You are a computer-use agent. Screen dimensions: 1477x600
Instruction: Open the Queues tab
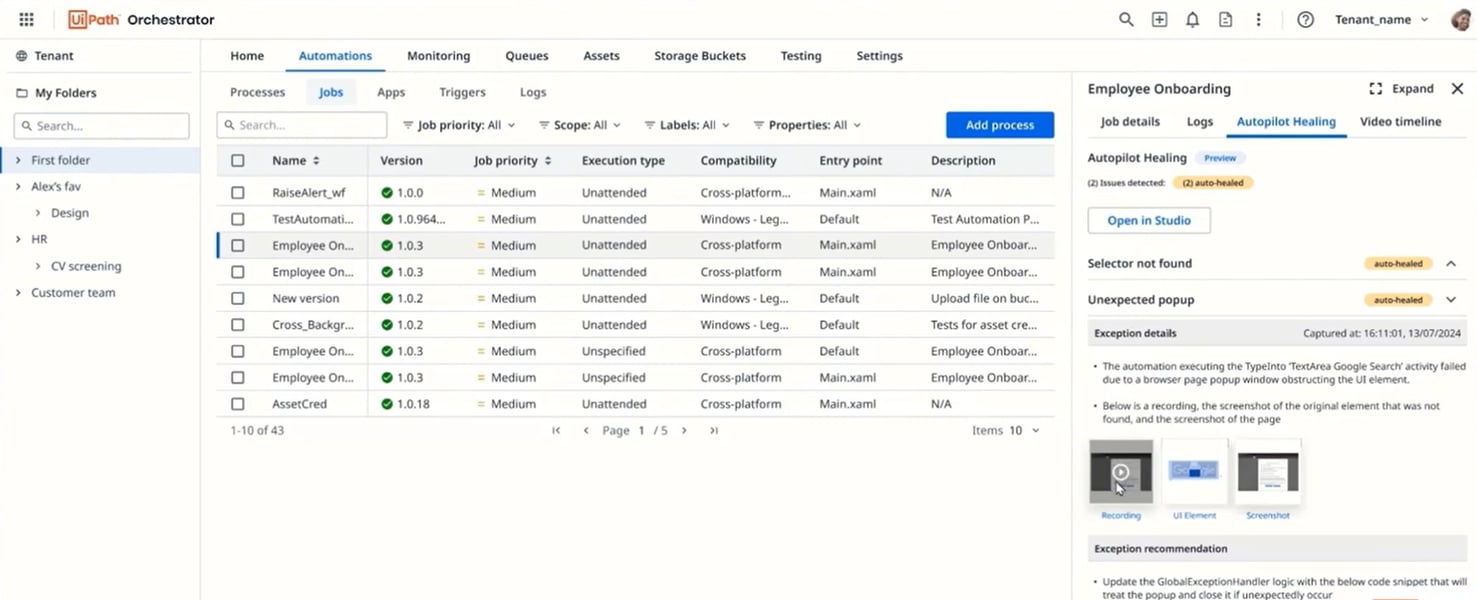(526, 56)
